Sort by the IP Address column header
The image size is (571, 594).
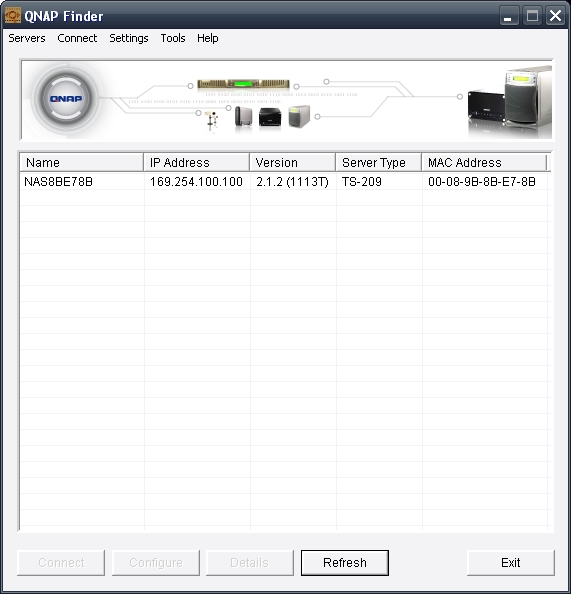click(196, 163)
